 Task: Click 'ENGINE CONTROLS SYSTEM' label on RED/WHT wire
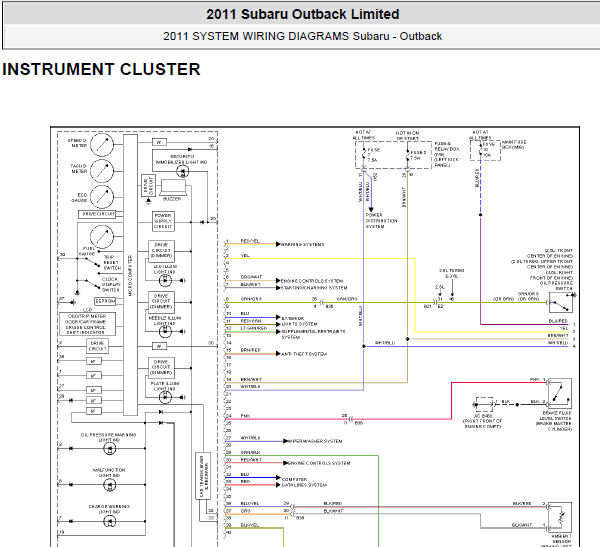coord(320,463)
